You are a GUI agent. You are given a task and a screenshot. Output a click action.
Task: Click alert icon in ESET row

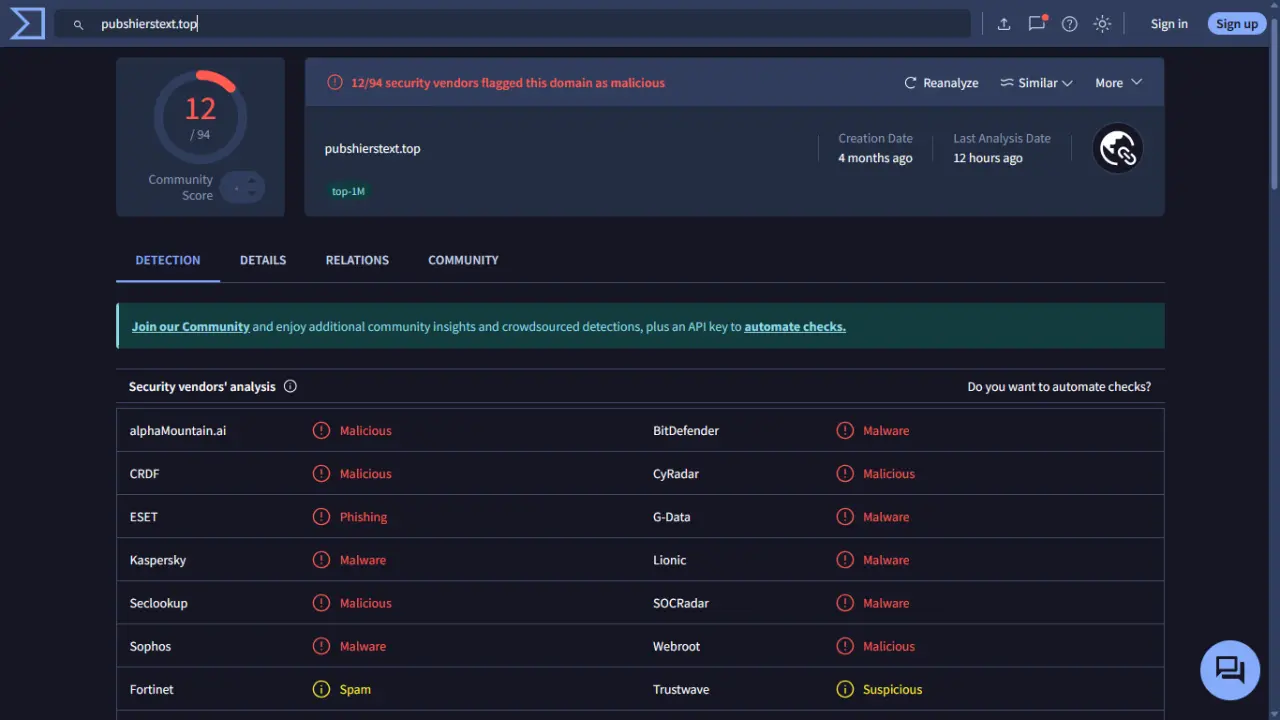point(321,516)
